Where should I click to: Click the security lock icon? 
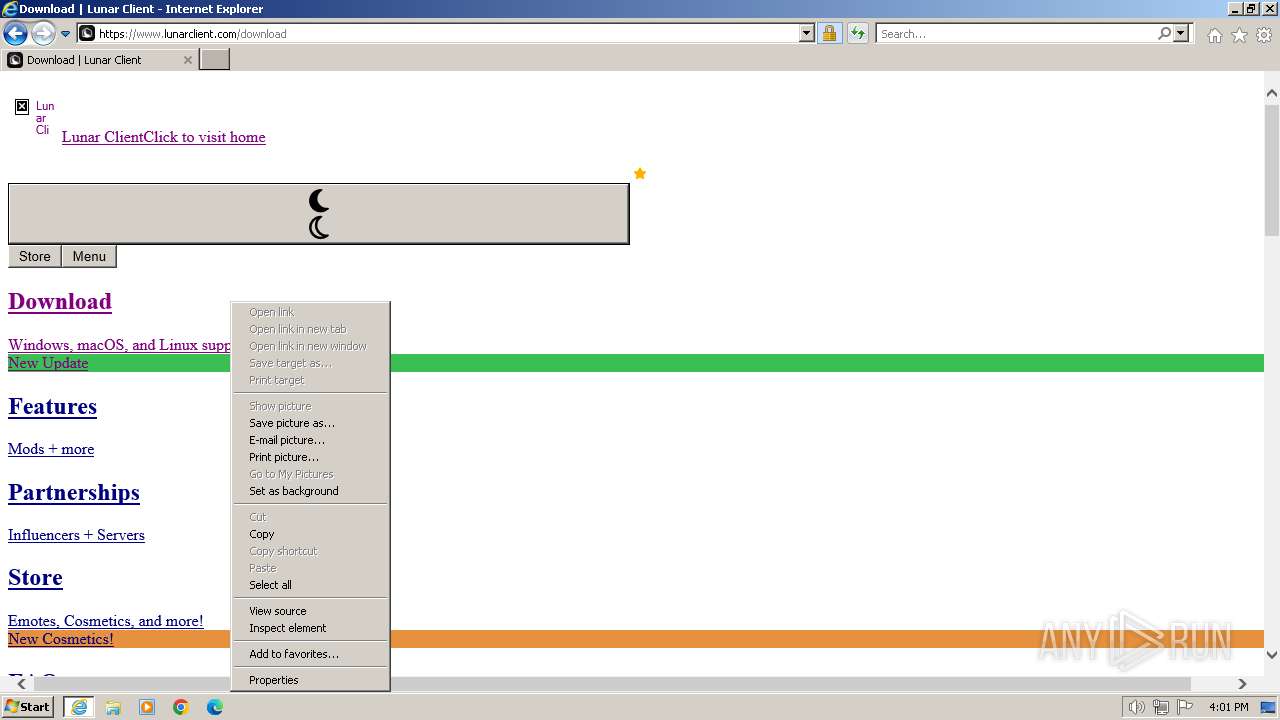(829, 34)
